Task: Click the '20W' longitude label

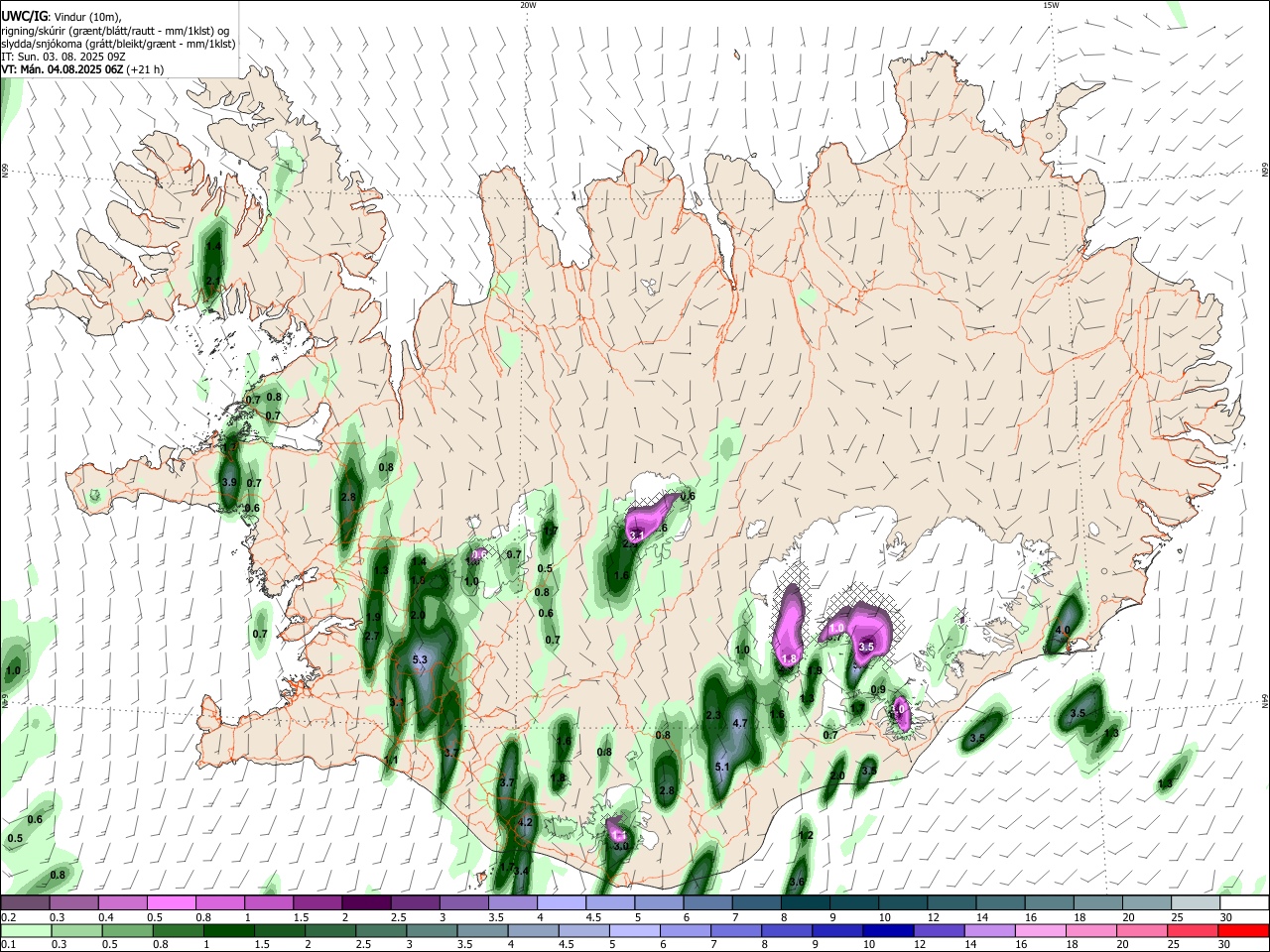Action: (x=528, y=5)
